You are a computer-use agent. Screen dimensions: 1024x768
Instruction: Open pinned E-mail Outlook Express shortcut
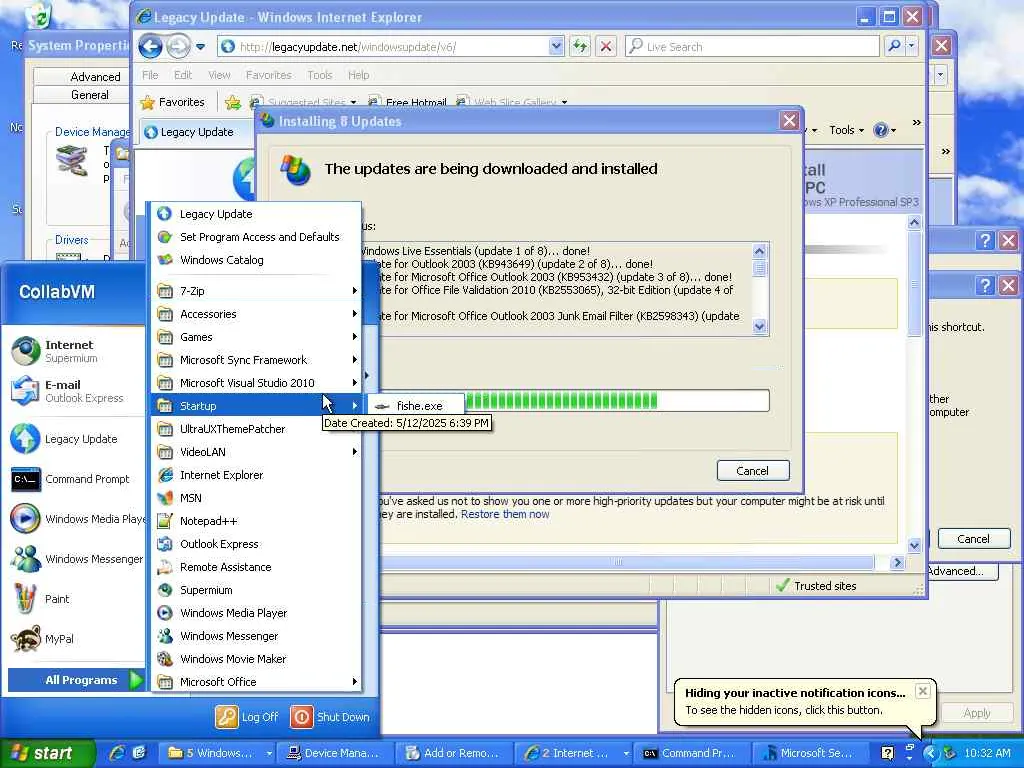click(75, 391)
